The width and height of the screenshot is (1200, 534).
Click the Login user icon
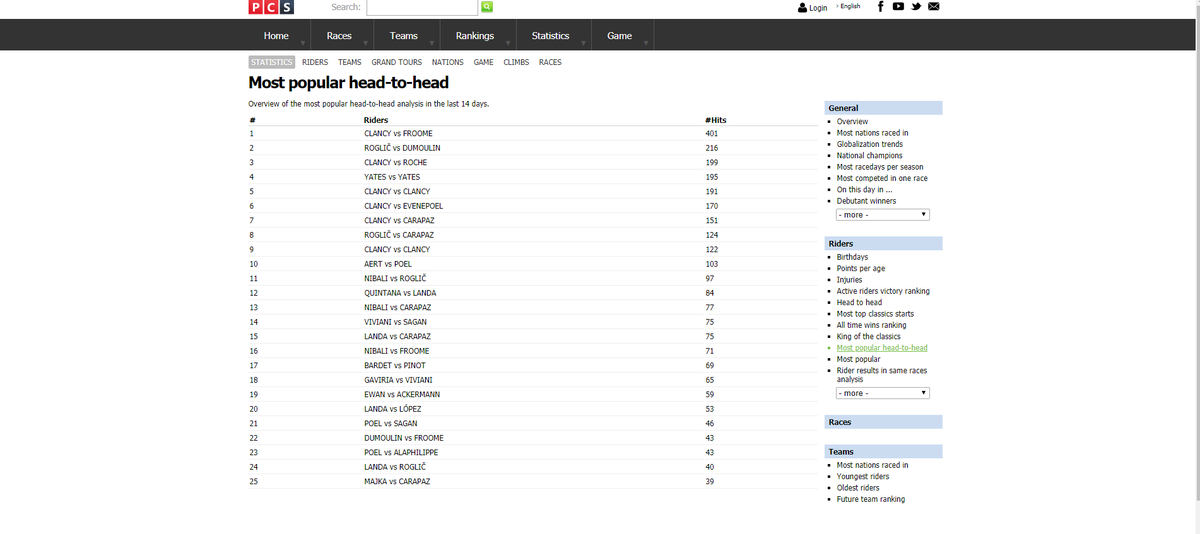802,7
